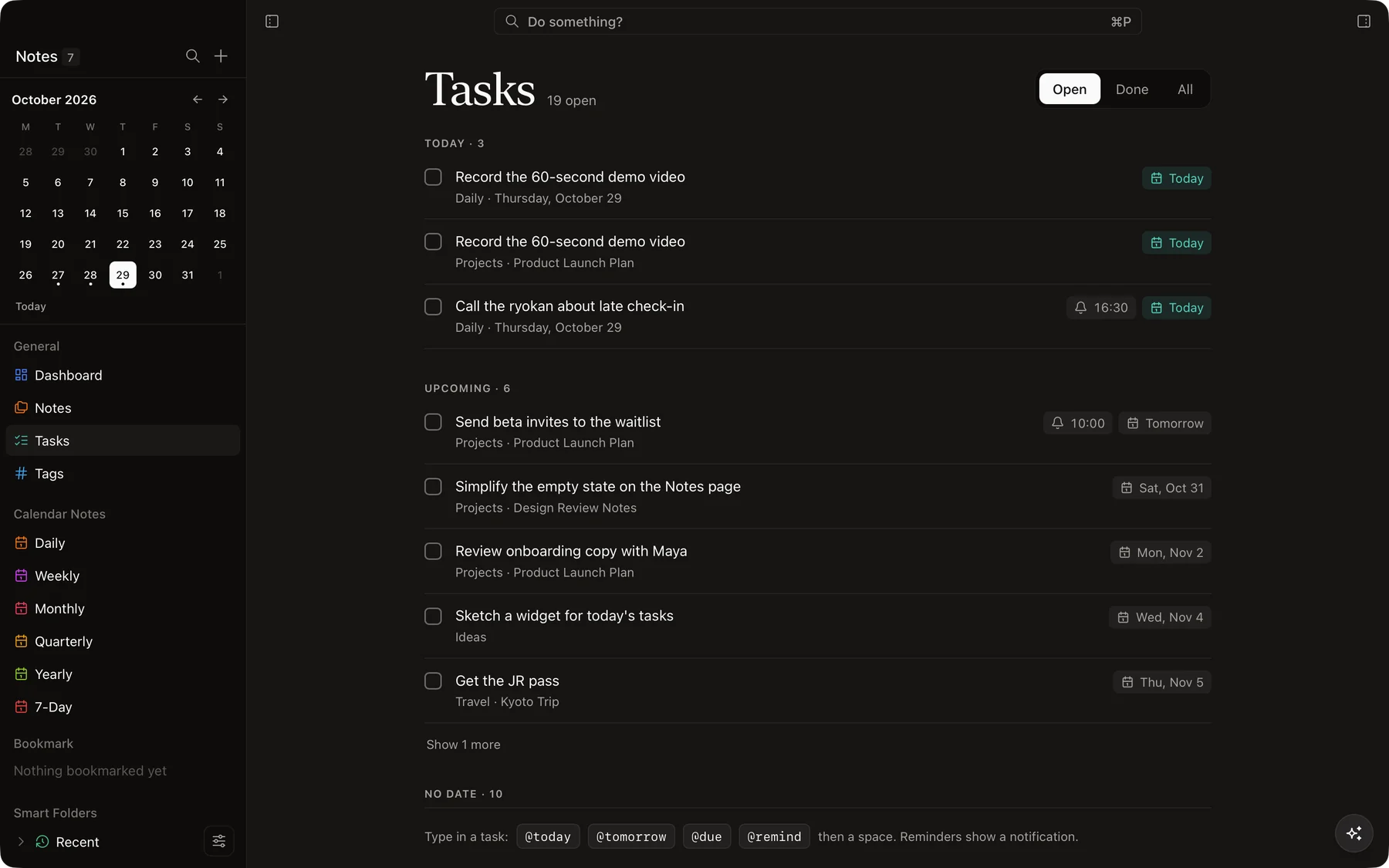Screen dimensions: 1389x868
Task: Open the Dashboard sidebar item
Action: 123,375
